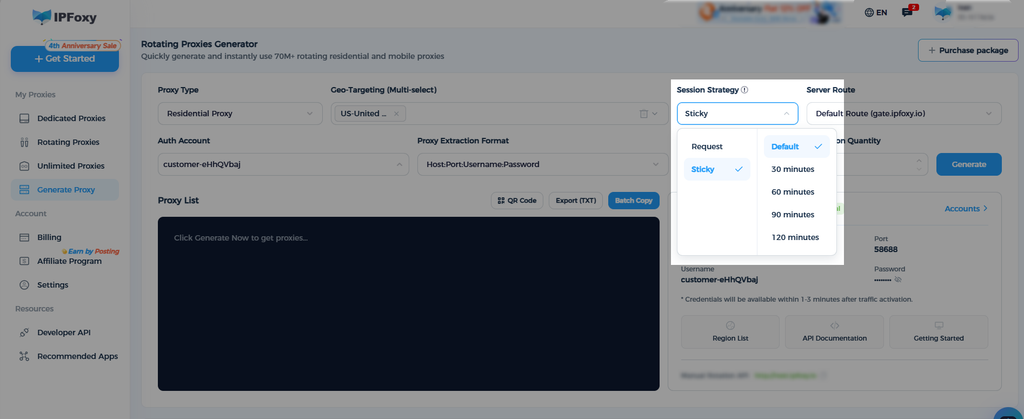This screenshot has height=419, width=1024.
Task: Reveal password via the eye icon
Action: (898, 279)
